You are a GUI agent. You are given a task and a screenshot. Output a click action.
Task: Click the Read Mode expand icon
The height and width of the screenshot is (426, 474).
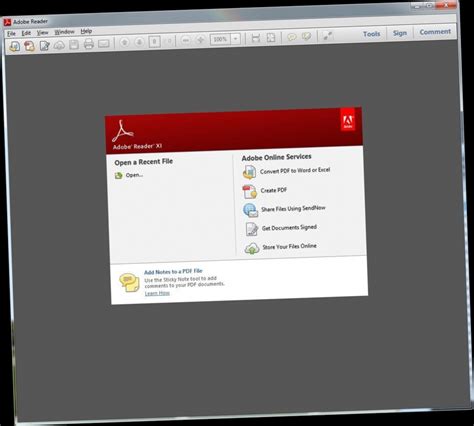tap(328, 35)
